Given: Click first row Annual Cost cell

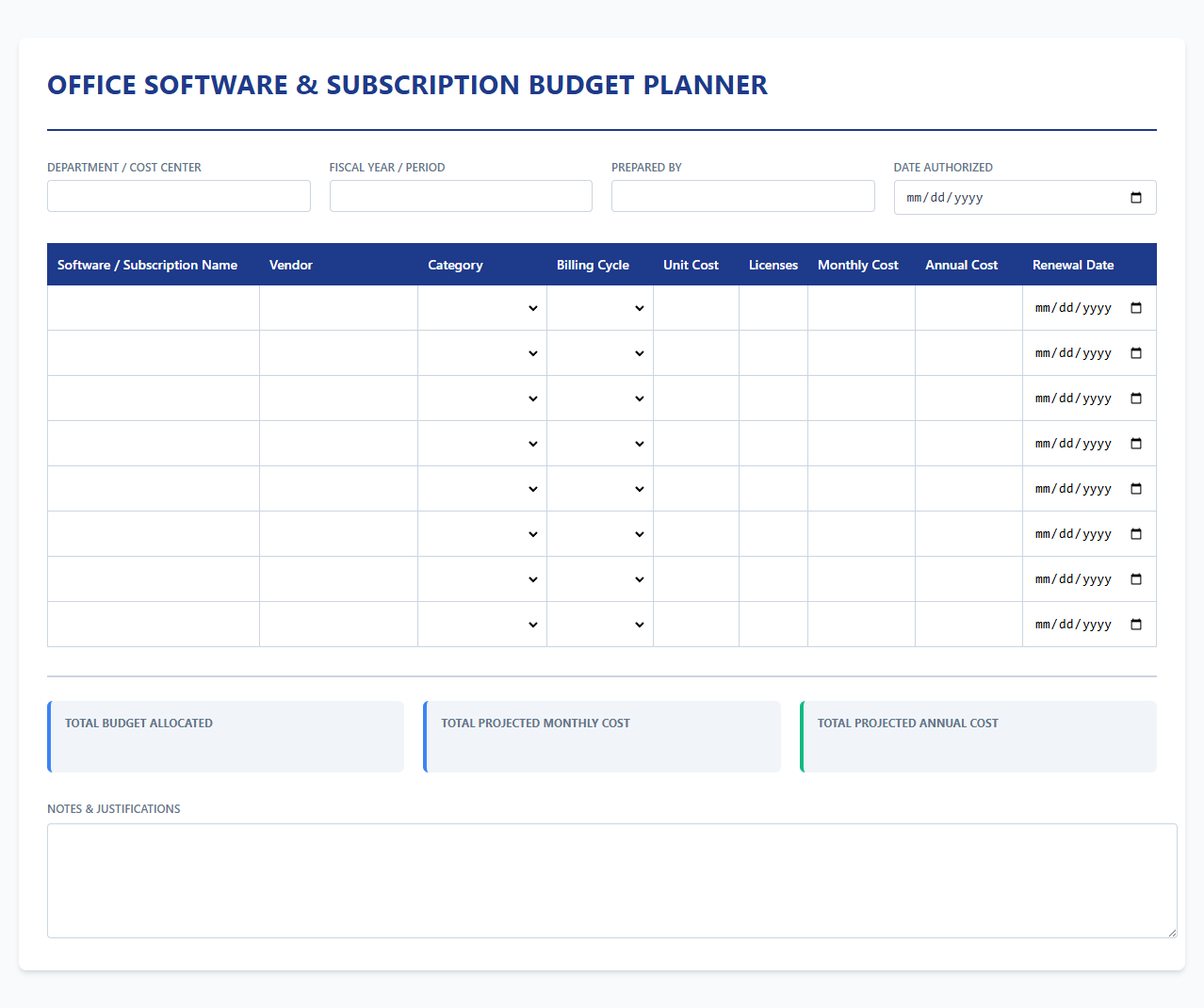Looking at the screenshot, I should coord(969,308).
